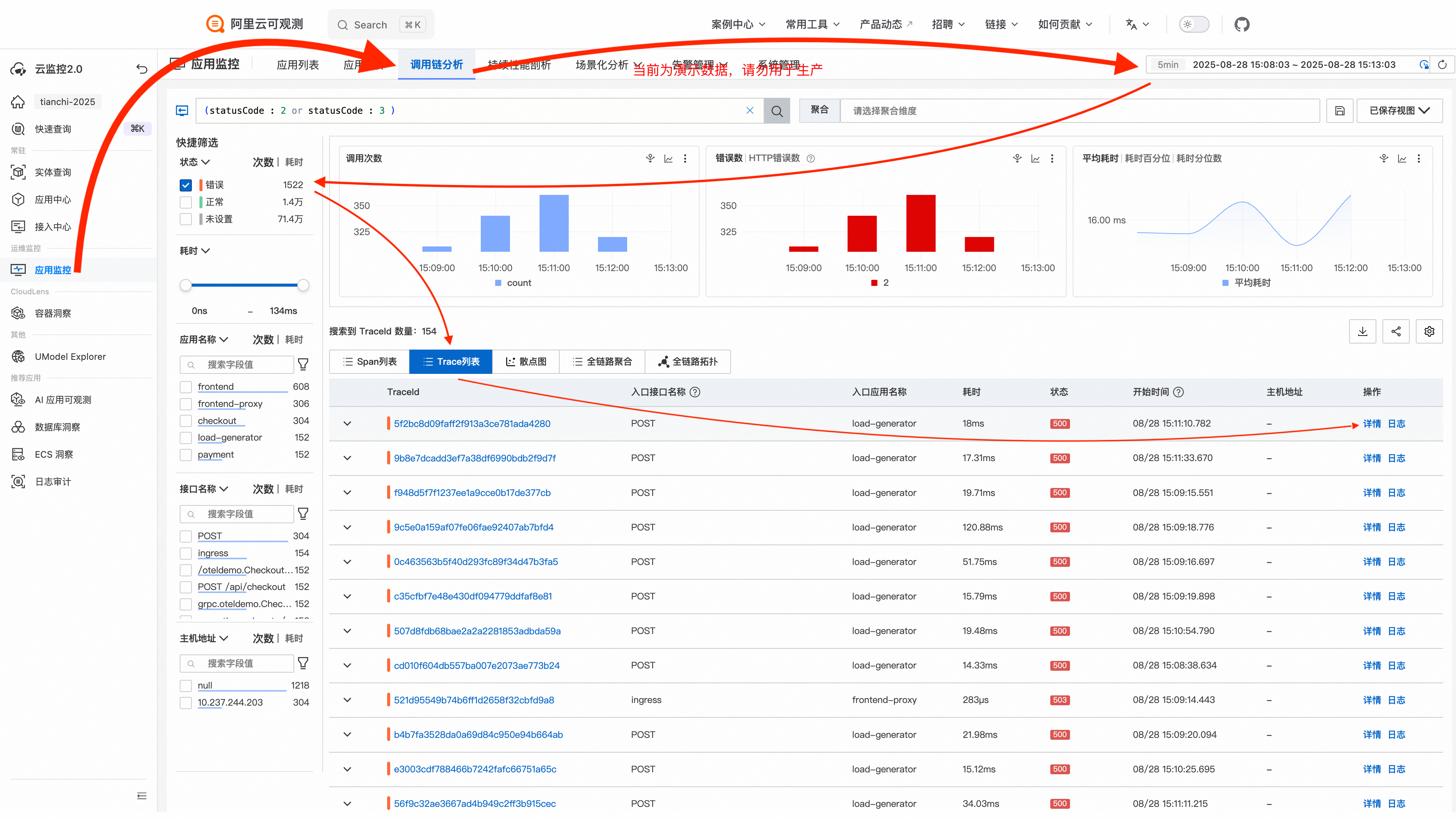
Task: Click the Search box in top header
Action: pos(381,24)
